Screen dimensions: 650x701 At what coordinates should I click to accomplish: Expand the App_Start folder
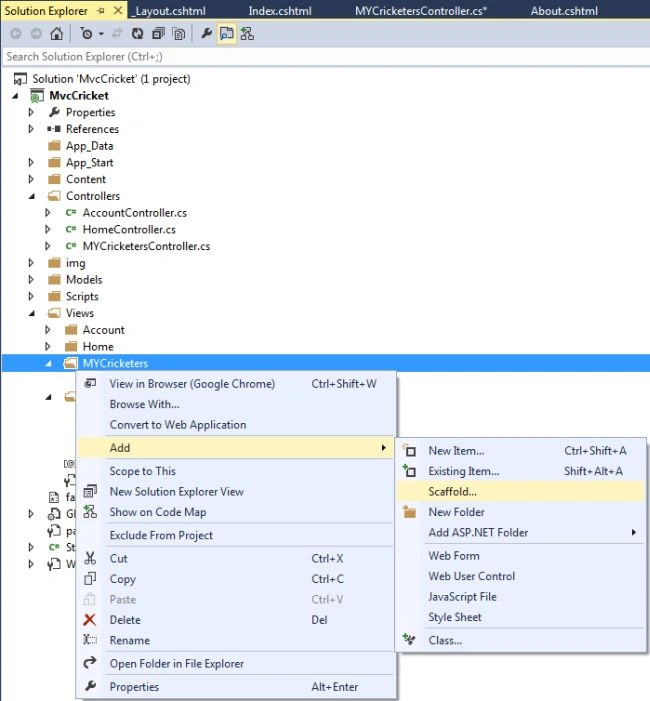click(x=31, y=162)
